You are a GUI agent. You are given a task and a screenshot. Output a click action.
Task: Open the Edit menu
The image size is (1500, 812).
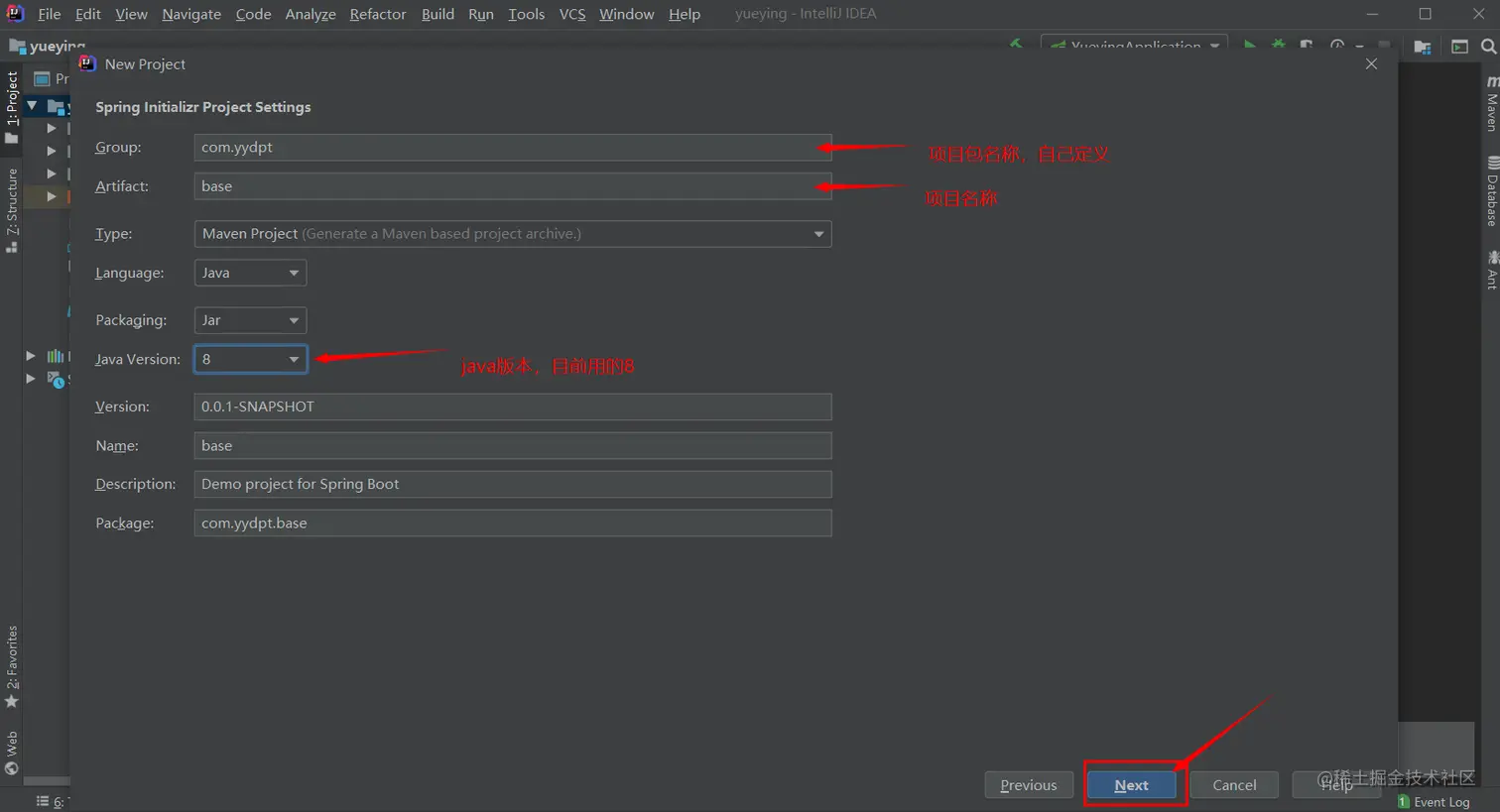point(88,14)
